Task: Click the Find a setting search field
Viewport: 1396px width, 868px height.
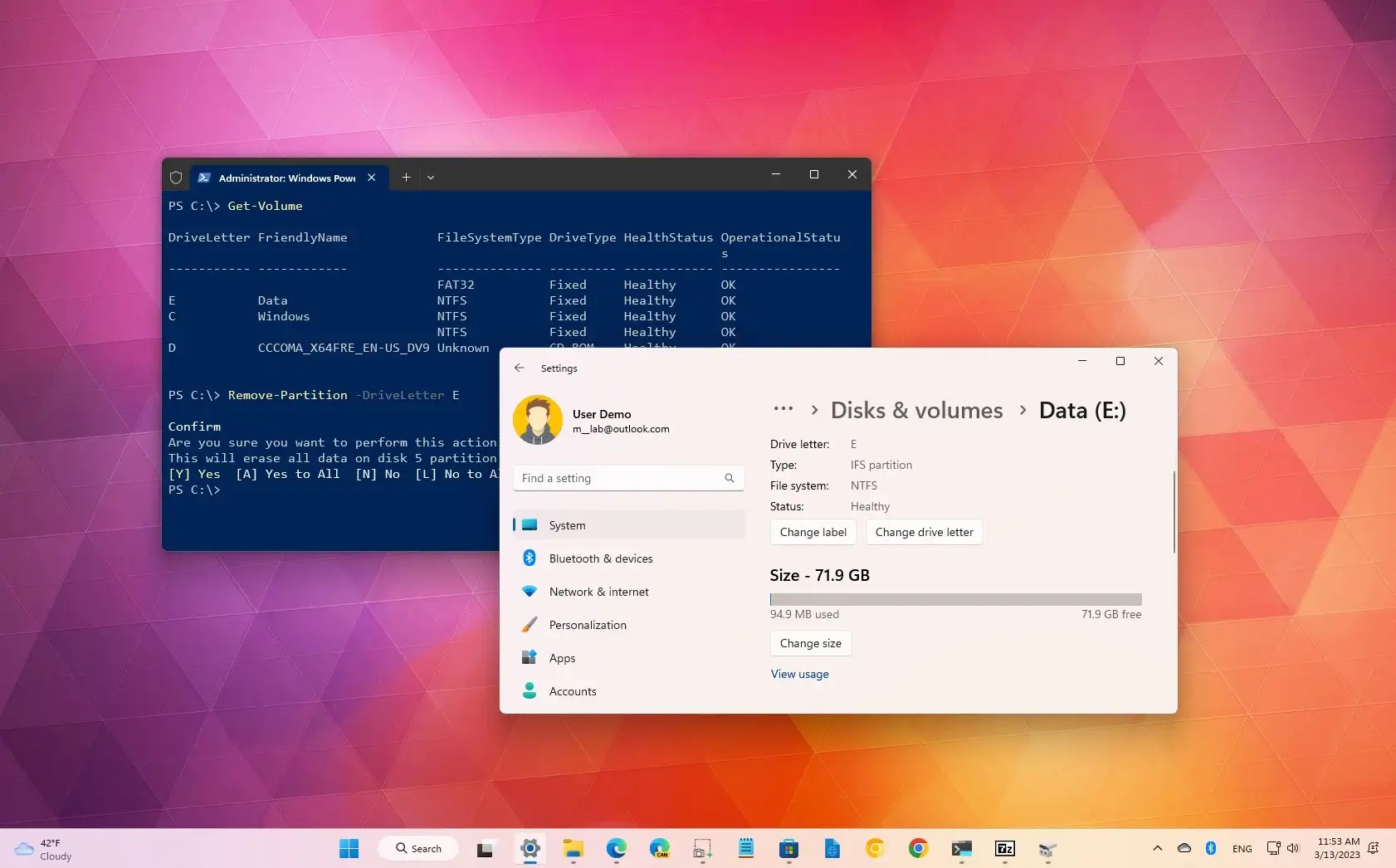Action: 627,478
